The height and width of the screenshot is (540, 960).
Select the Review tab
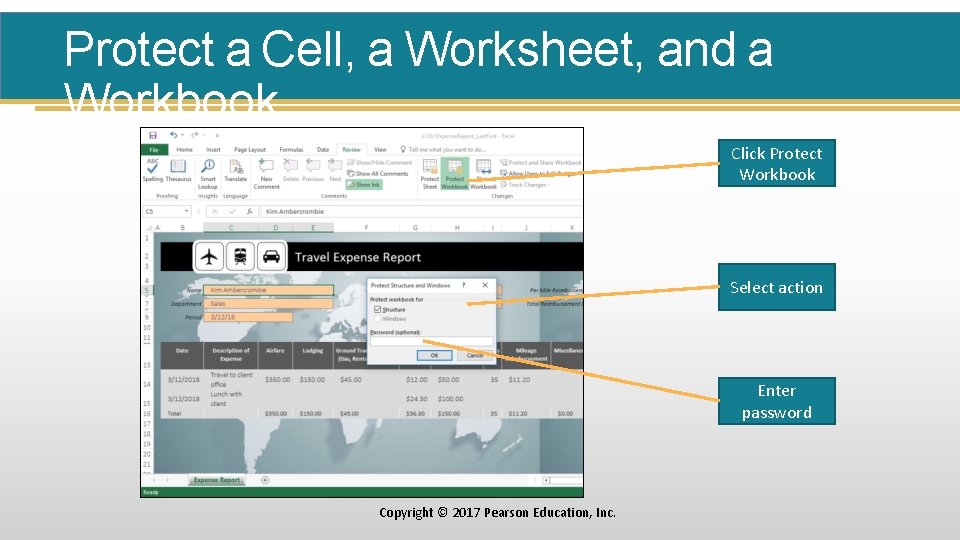tap(351, 149)
